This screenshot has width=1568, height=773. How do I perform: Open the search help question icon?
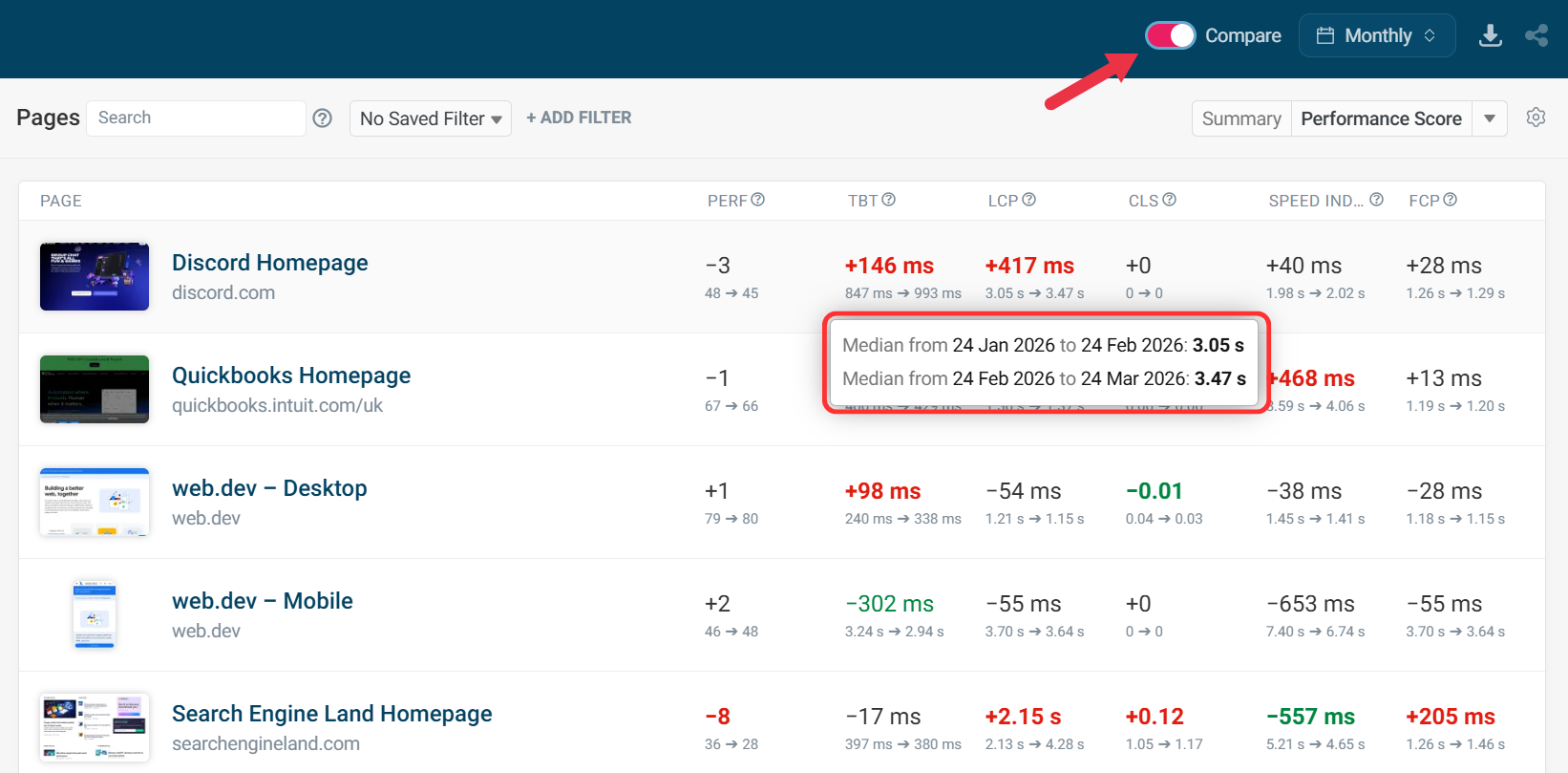323,118
